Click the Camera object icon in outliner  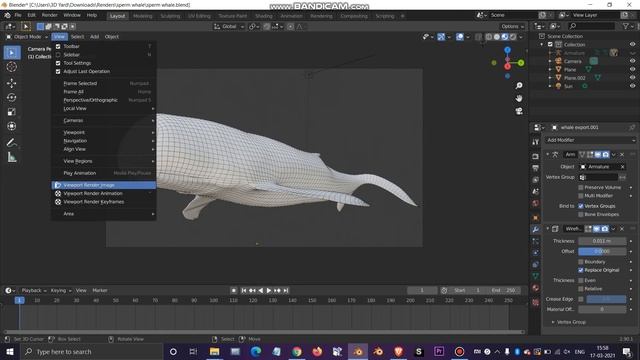pos(558,61)
